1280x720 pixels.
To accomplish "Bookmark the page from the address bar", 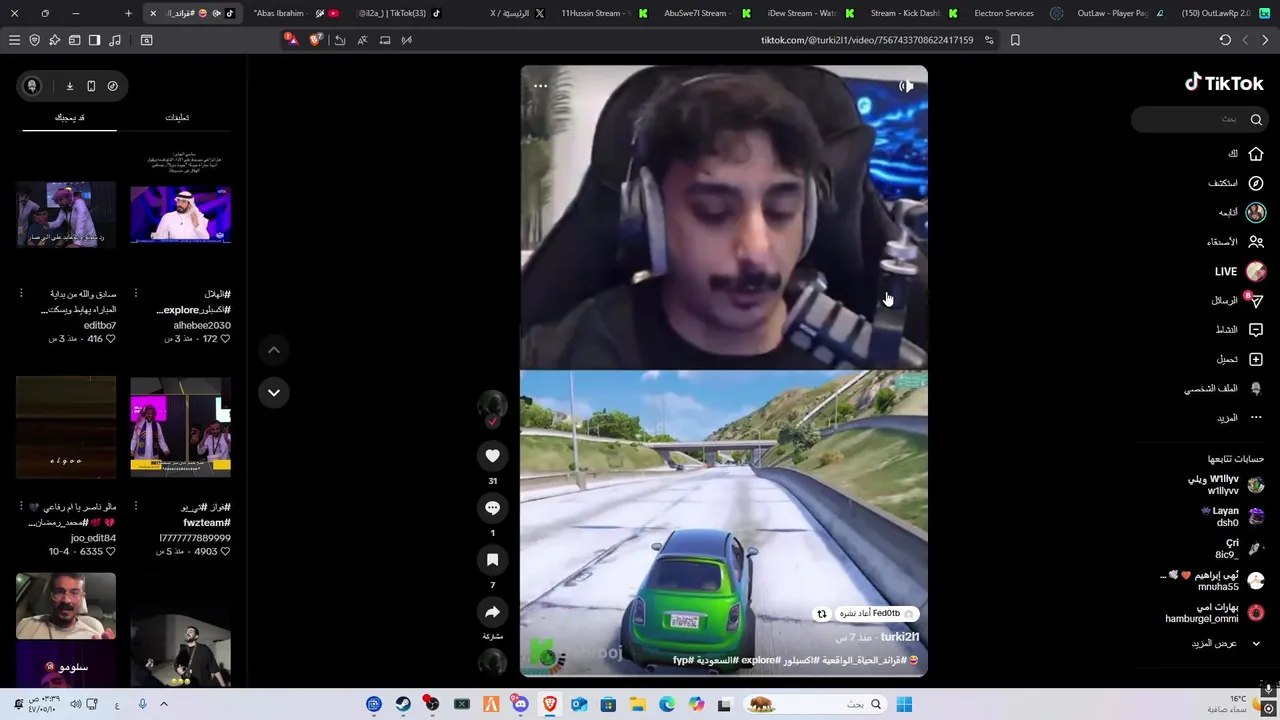I will pos(1015,40).
